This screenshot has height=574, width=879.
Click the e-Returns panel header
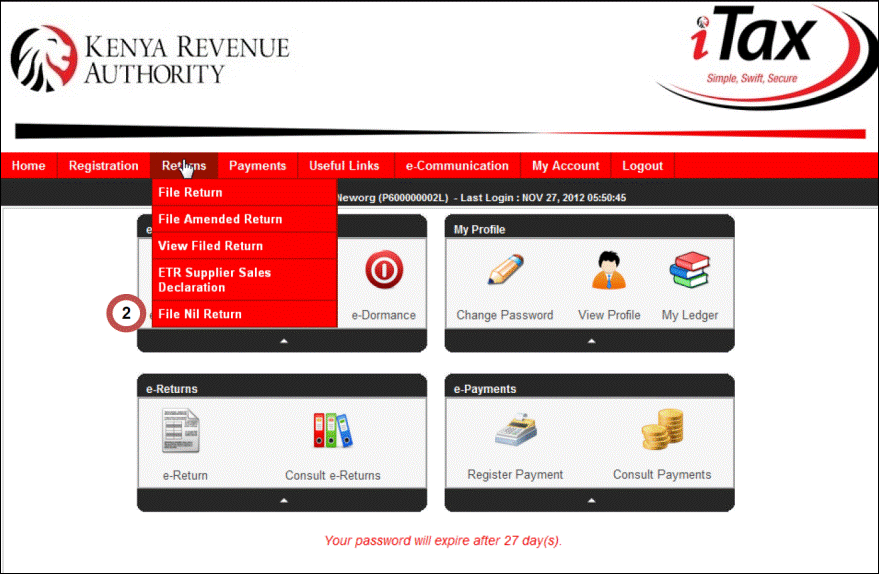[x=282, y=387]
